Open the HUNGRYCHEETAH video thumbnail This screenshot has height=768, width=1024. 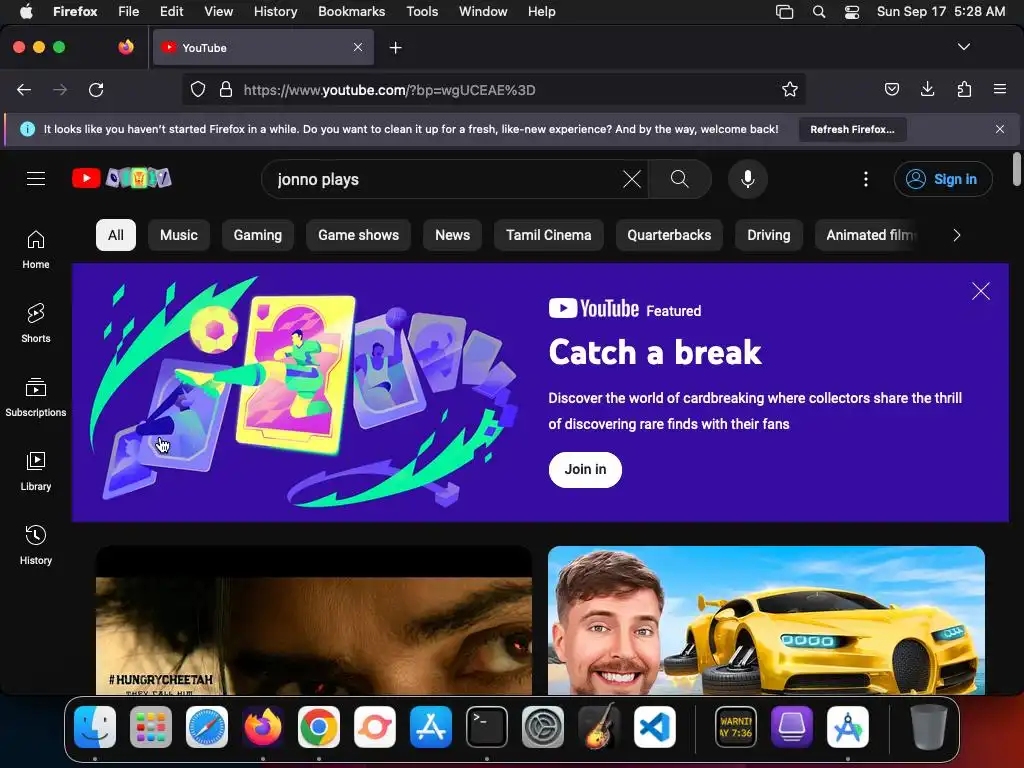[314, 620]
